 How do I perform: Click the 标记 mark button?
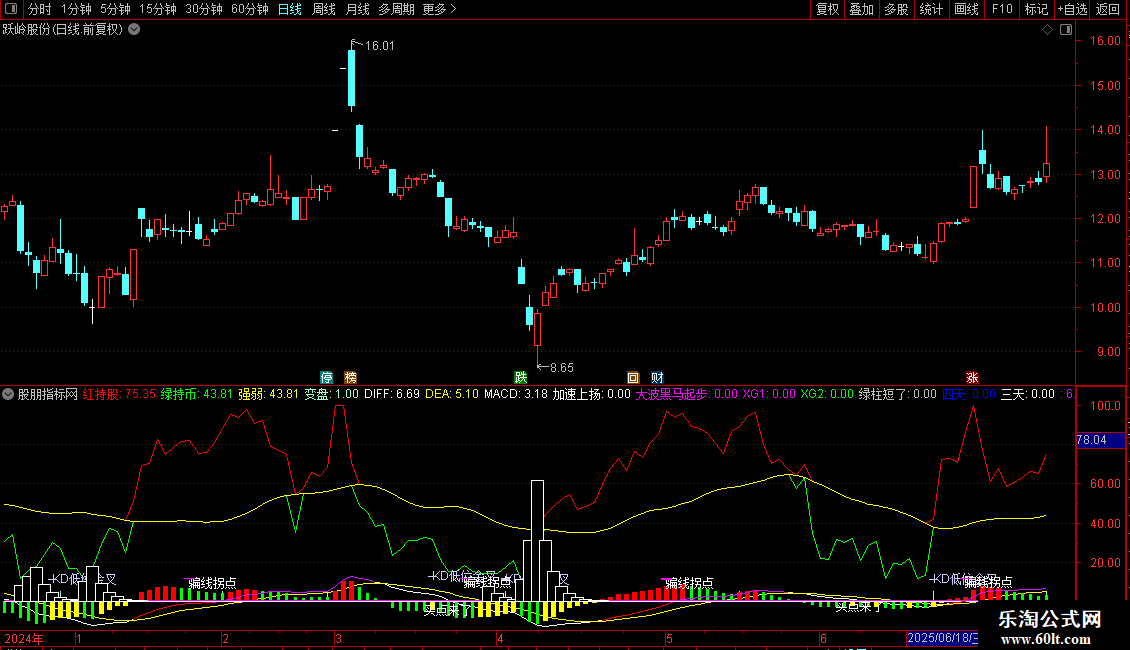1036,9
